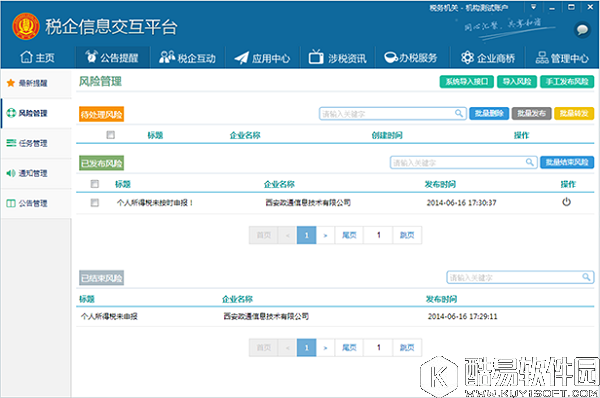Click 批量结束风险 button
Image resolution: width=600 pixels, height=398 pixels.
pos(567,162)
